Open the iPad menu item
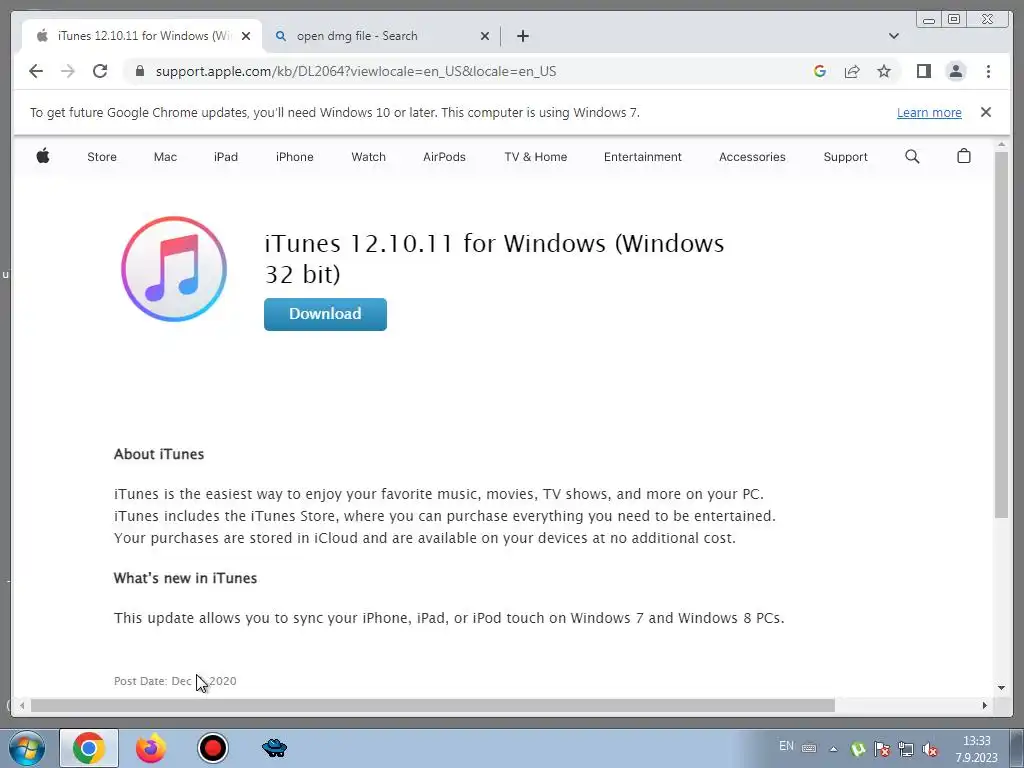 coord(226,157)
